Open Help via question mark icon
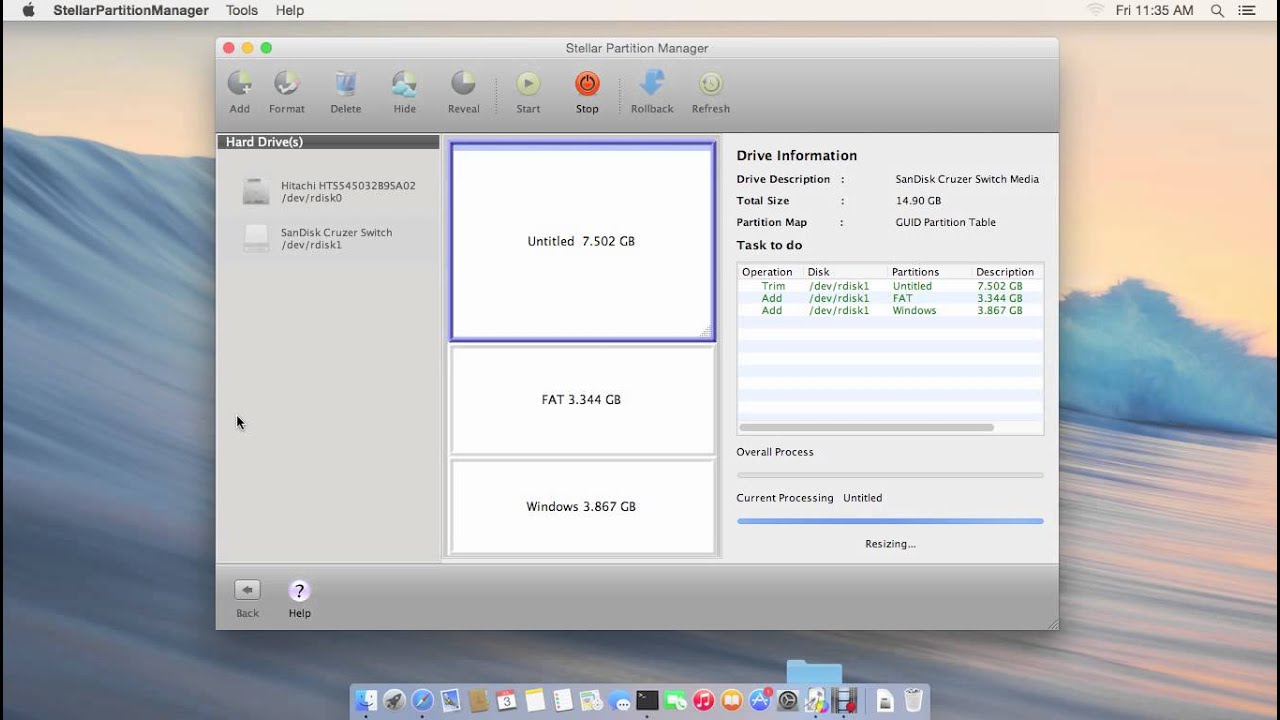1280x720 pixels. 299,590
